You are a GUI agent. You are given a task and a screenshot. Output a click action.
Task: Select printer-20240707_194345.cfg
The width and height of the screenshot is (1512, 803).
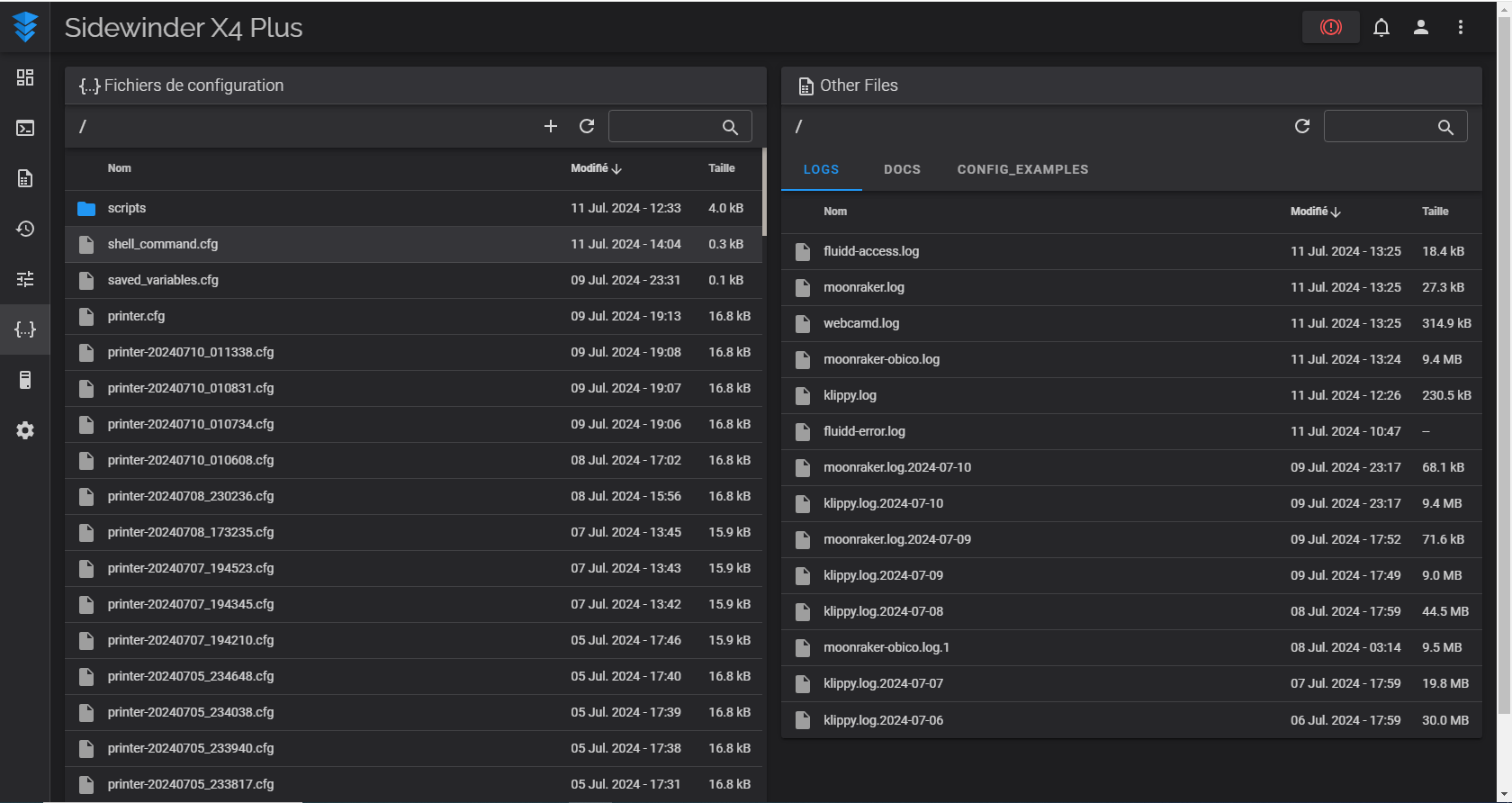click(413, 604)
